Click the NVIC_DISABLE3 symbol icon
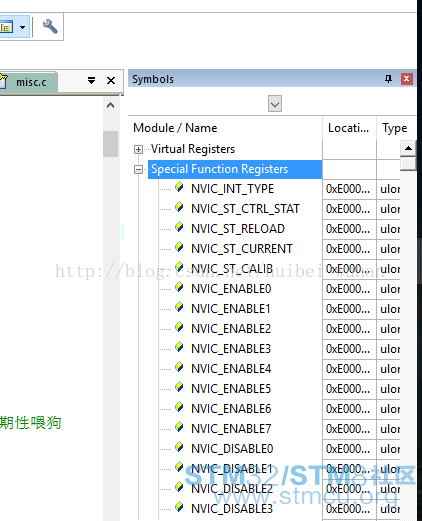Screen dimensions: 422x521 tap(179, 507)
